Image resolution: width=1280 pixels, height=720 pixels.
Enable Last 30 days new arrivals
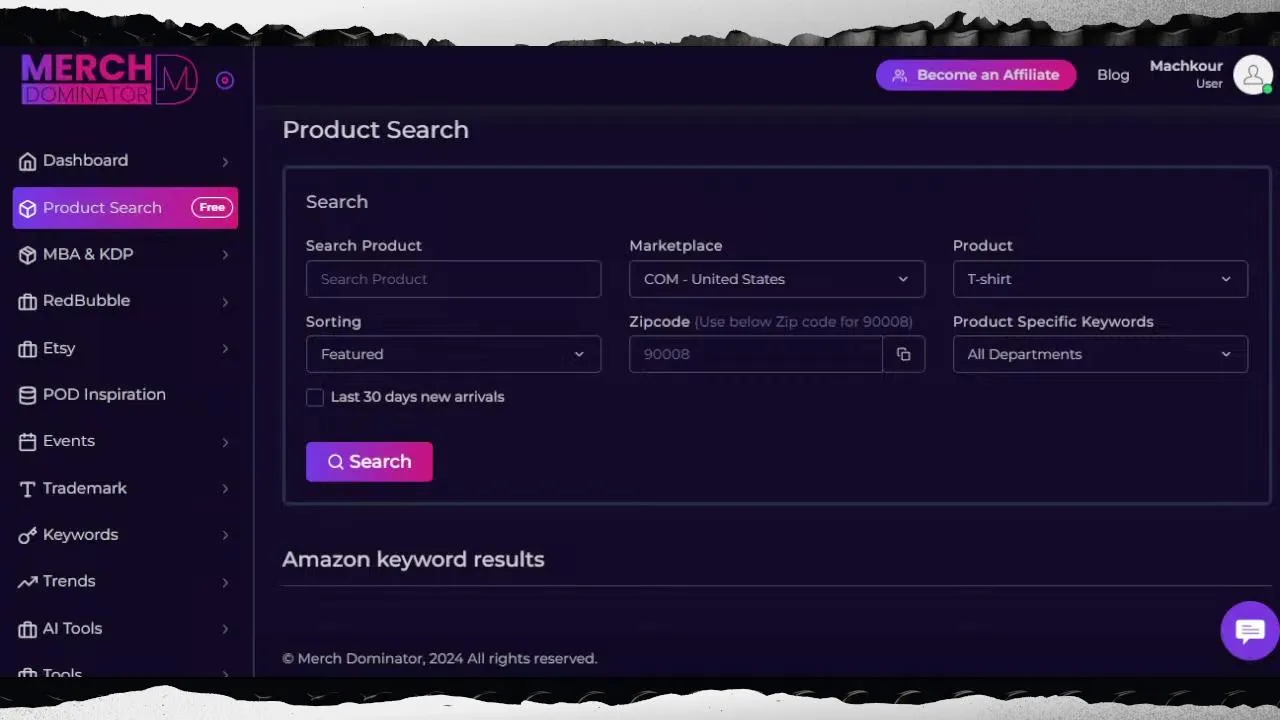coord(315,397)
